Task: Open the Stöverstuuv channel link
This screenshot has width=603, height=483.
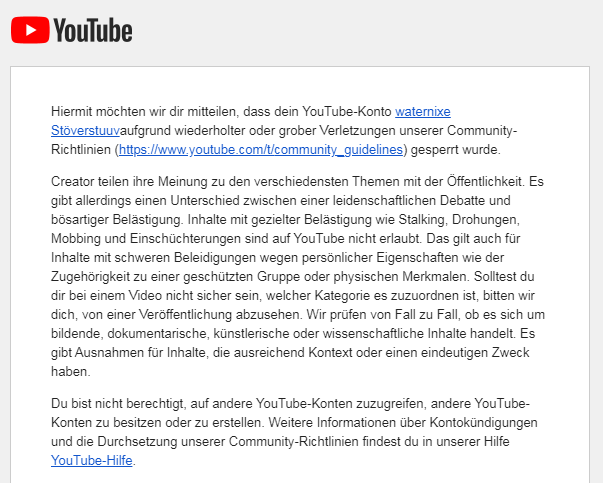Action: tap(85, 130)
